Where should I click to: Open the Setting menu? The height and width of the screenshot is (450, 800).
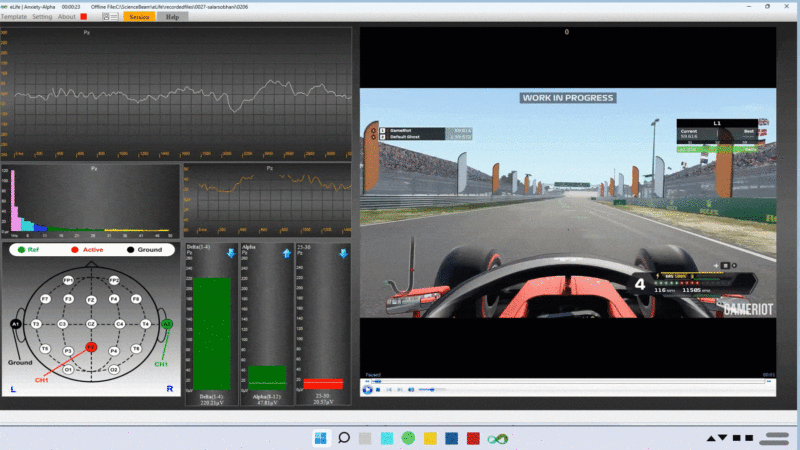point(42,17)
